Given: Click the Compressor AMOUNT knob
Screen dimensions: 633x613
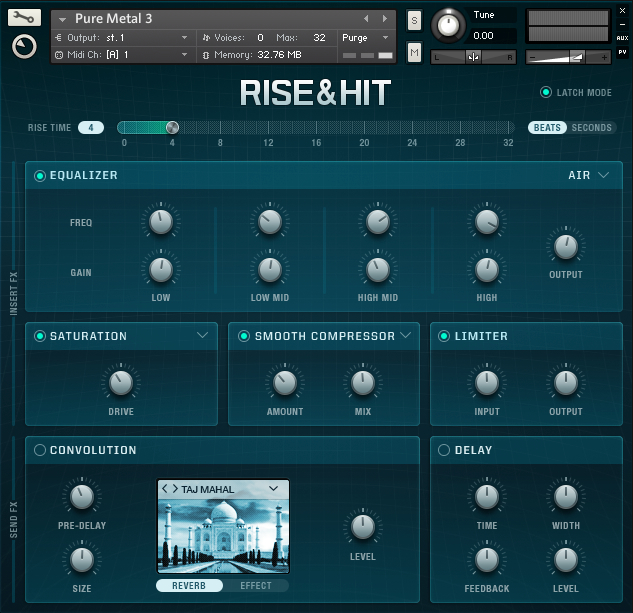Looking at the screenshot, I should tap(285, 382).
